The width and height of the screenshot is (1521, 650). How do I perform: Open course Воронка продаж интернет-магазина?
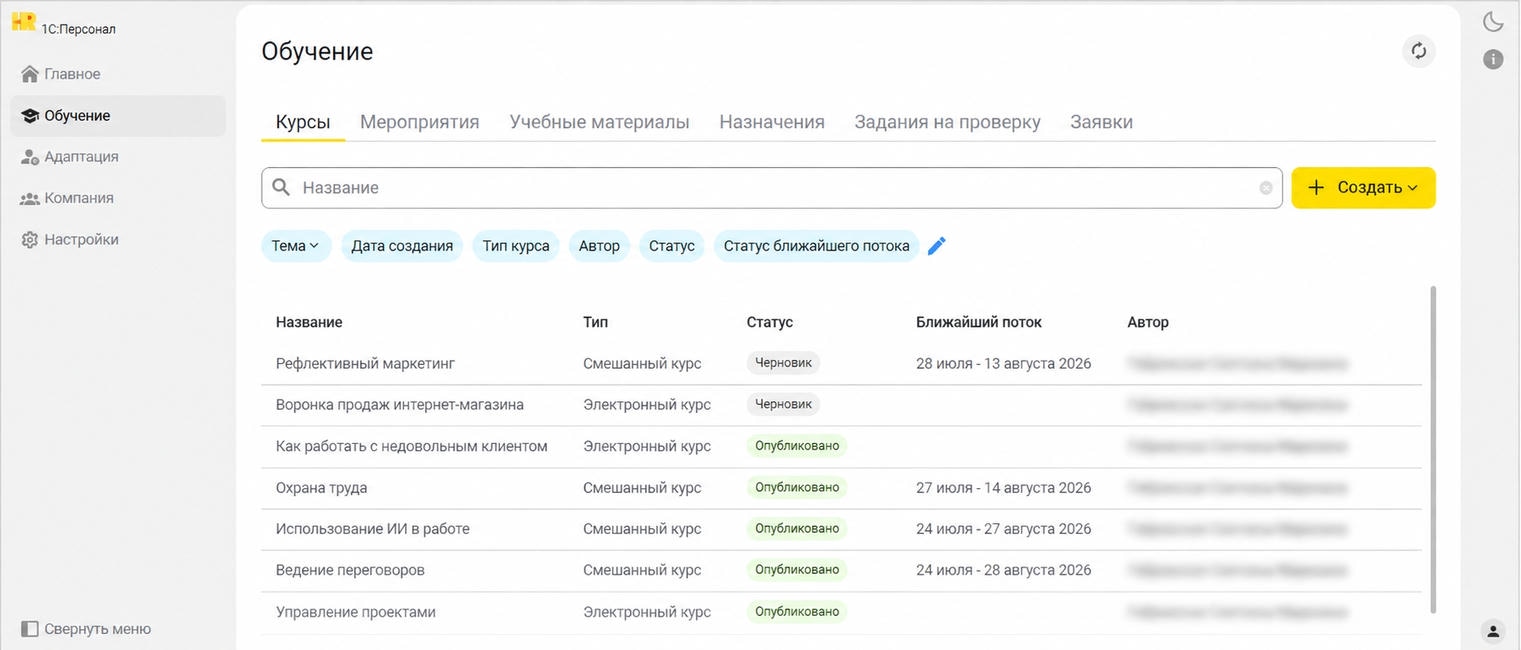tap(400, 405)
